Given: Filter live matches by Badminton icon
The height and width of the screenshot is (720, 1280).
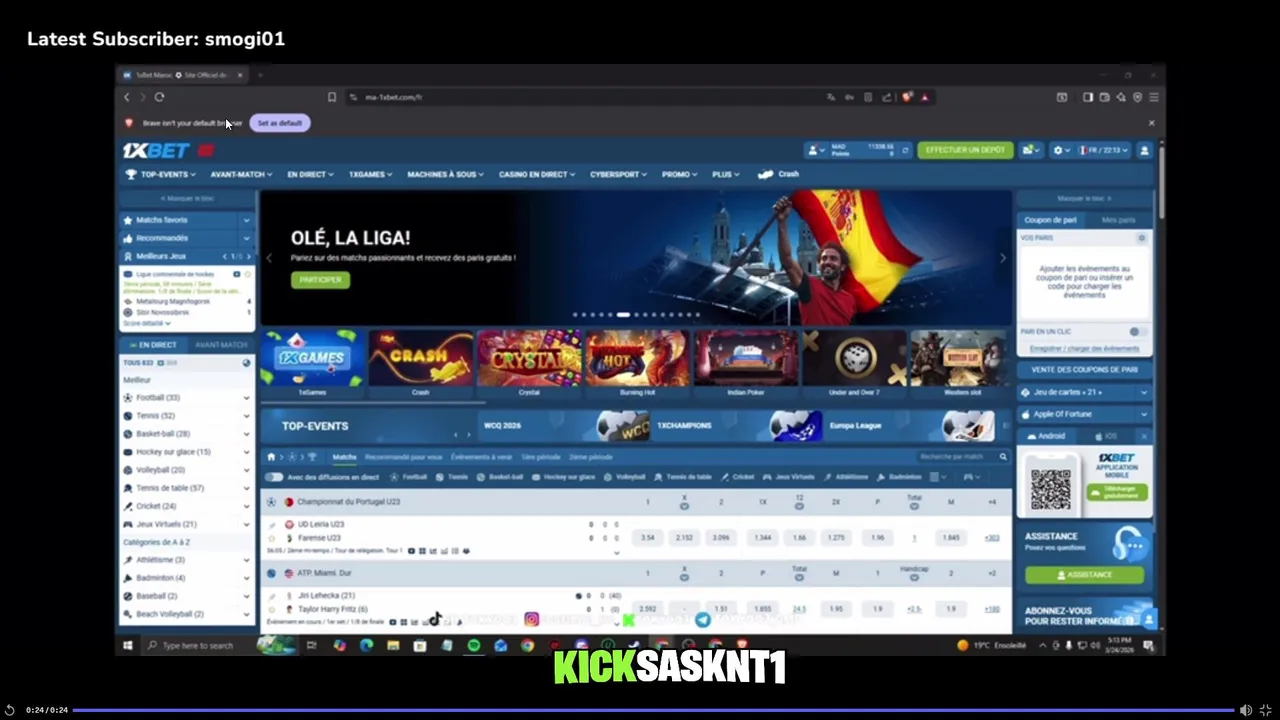Looking at the screenshot, I should [880, 477].
